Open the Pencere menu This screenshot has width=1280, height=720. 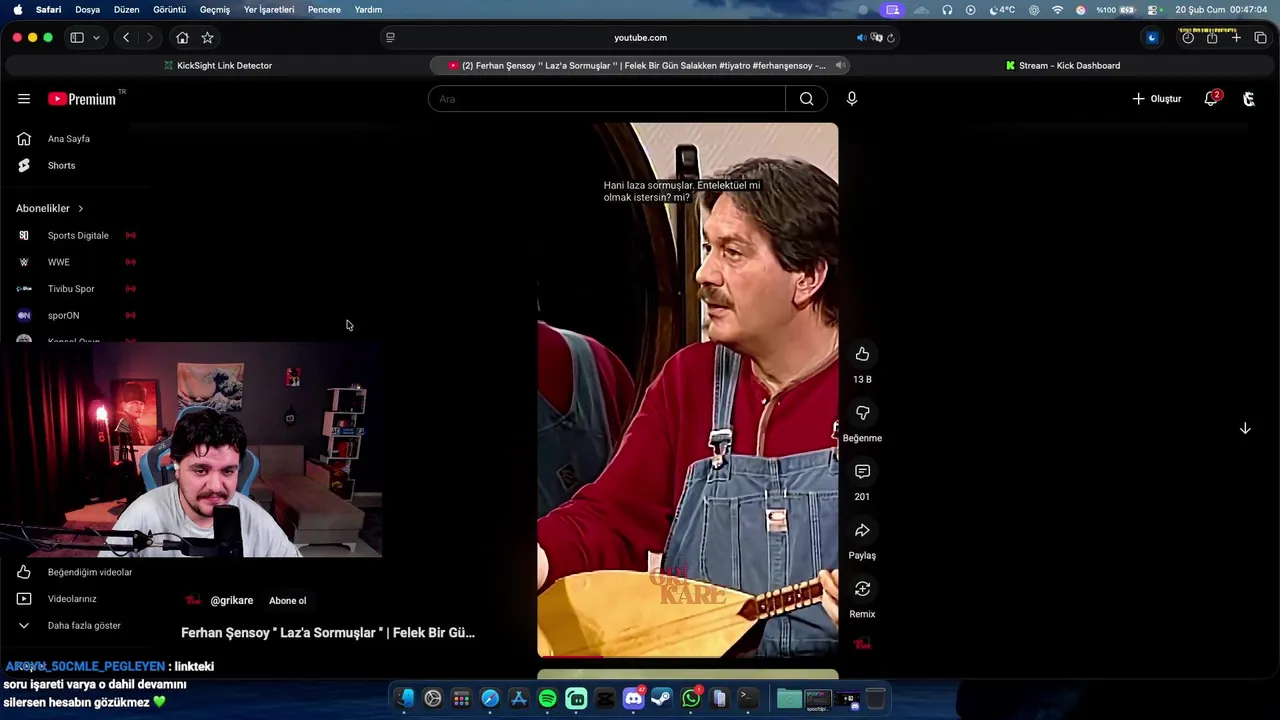pyautogui.click(x=324, y=10)
